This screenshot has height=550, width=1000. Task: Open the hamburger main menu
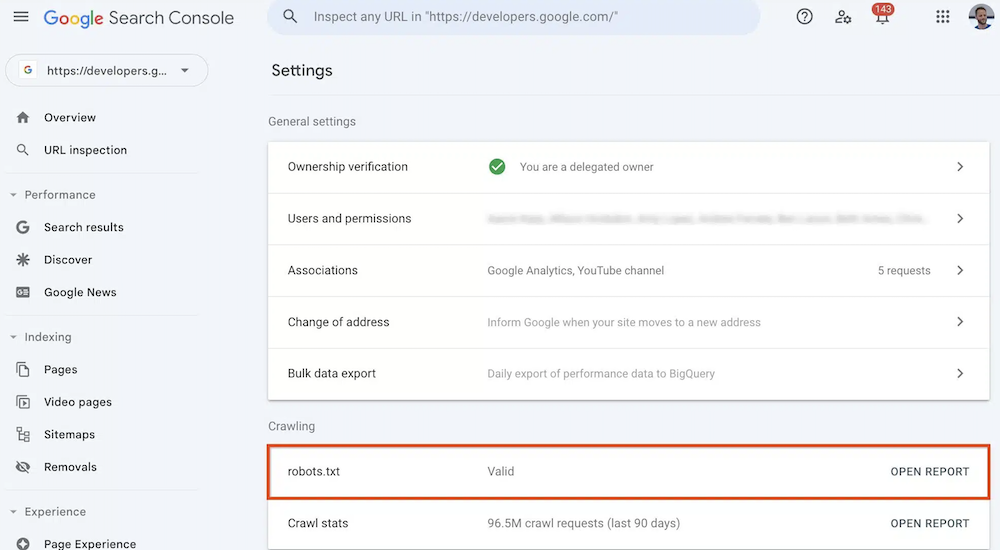coord(21,17)
